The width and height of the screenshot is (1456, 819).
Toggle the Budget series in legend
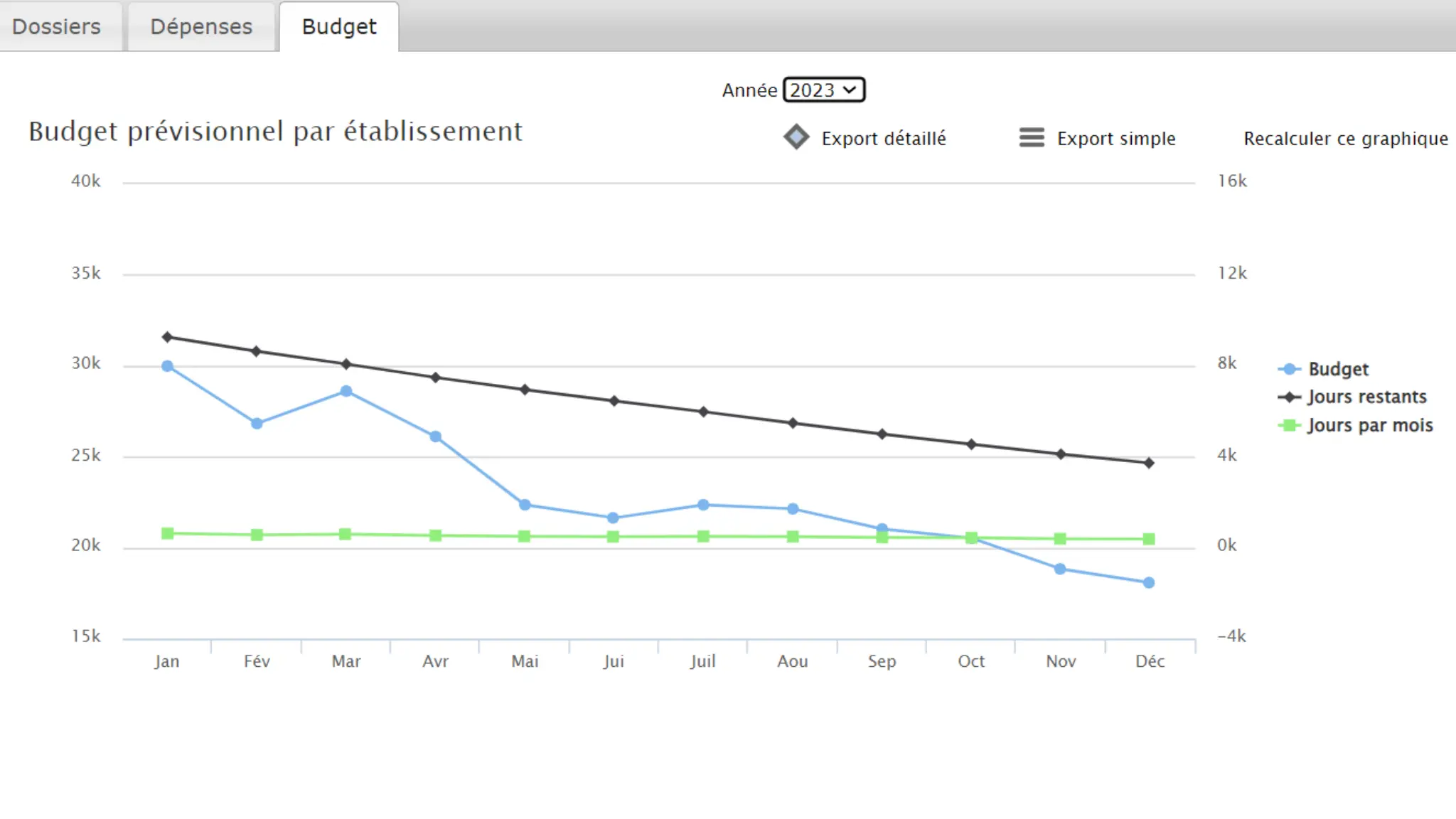click(1323, 369)
